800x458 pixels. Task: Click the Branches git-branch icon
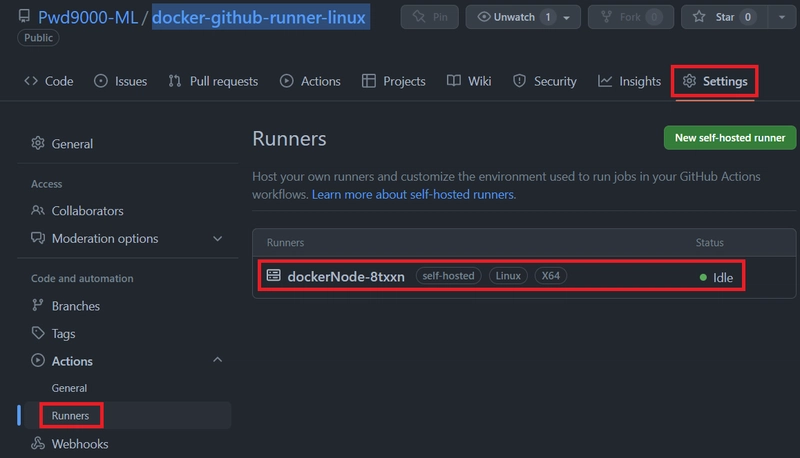(38, 306)
